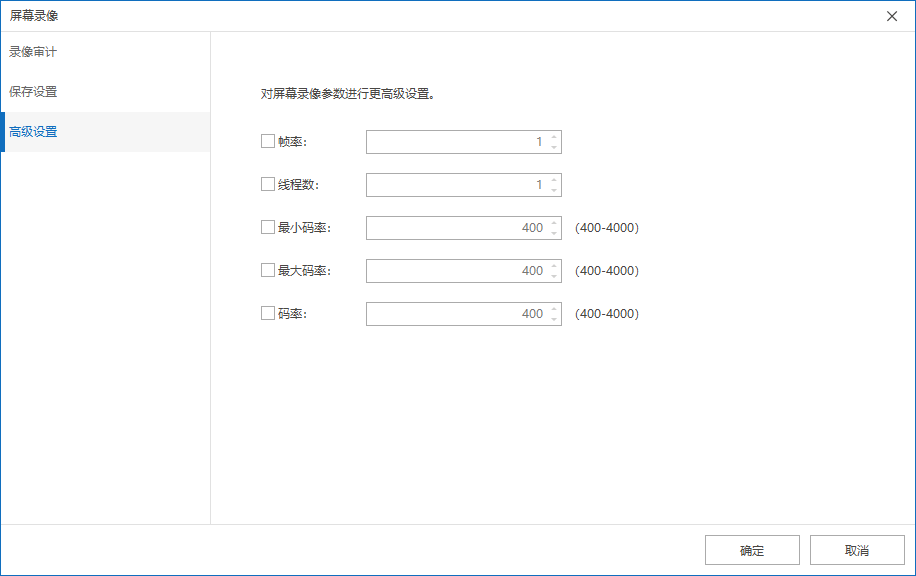Click the 确定 button
Screen dimensions: 916x576
coord(752,551)
